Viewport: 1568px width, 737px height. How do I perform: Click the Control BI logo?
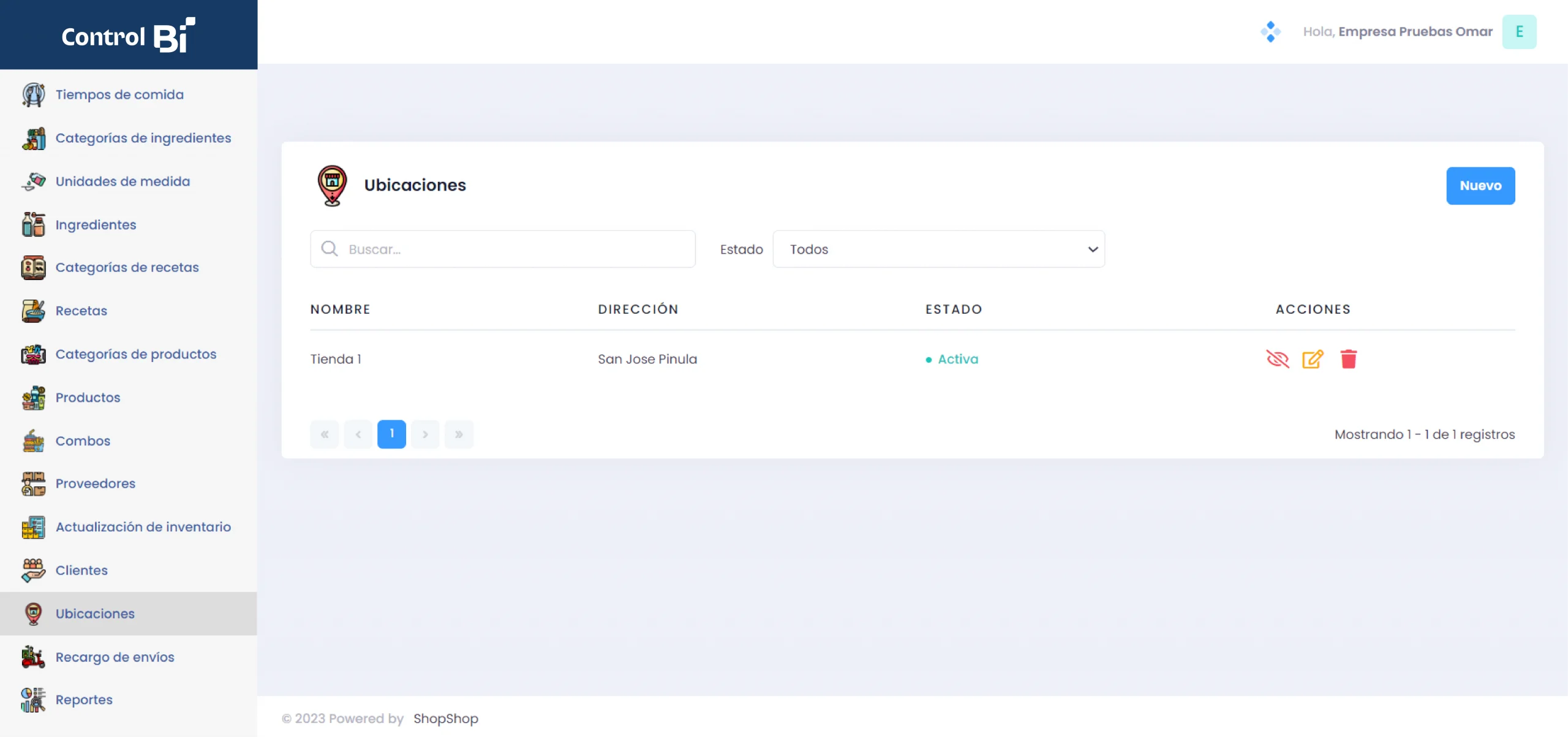point(128,36)
